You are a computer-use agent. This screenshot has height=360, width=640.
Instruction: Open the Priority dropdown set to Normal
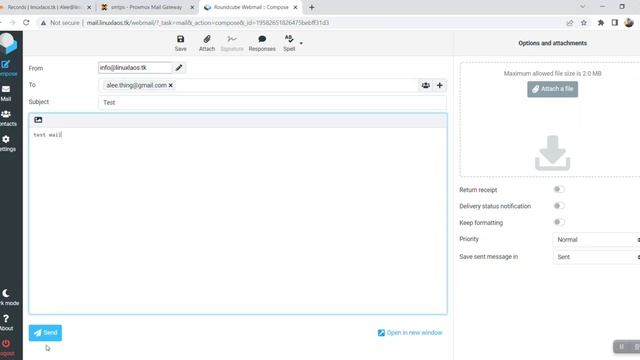click(x=596, y=240)
